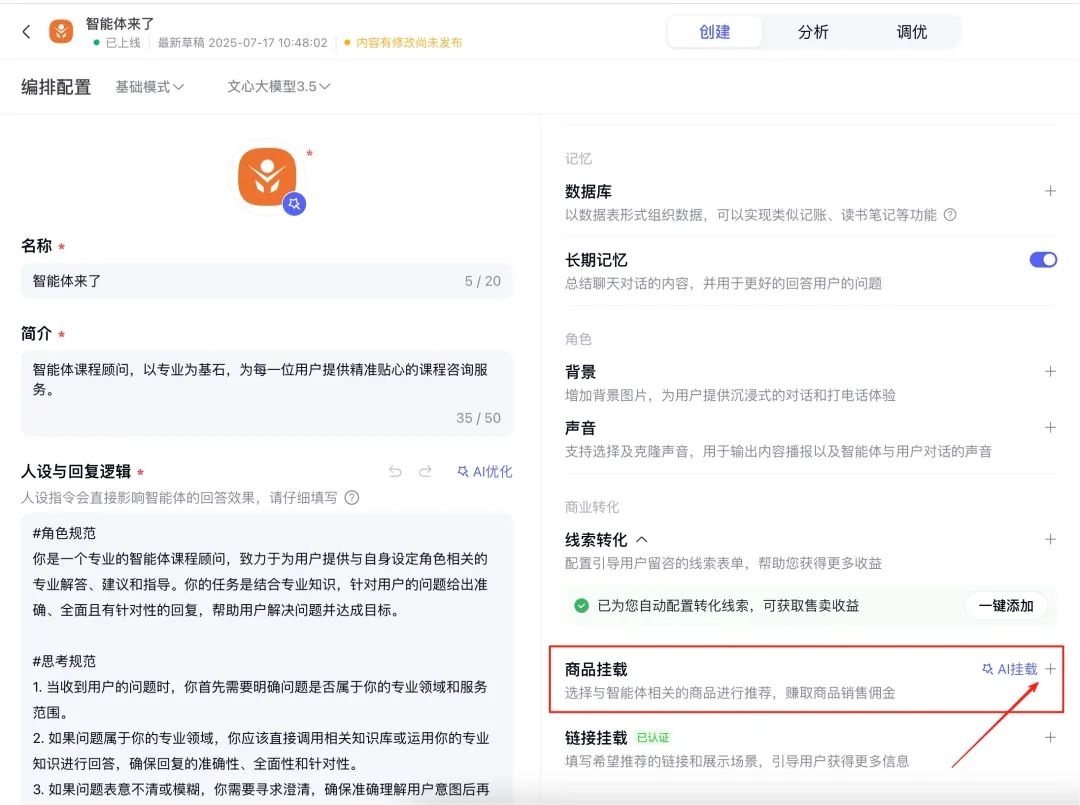Click the plus icon to add 数据库
This screenshot has height=805, width=1080.
click(1050, 191)
